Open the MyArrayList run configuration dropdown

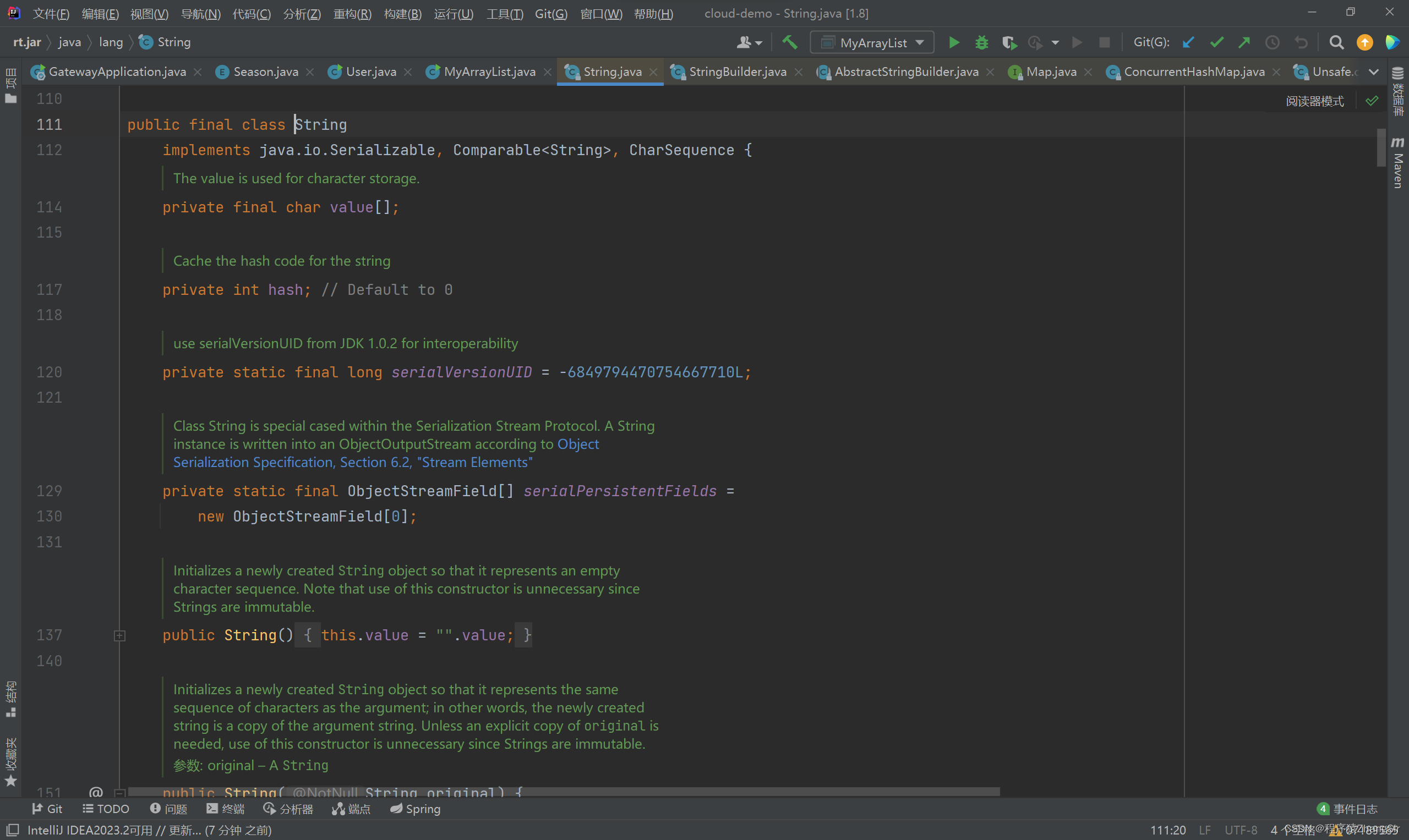872,42
